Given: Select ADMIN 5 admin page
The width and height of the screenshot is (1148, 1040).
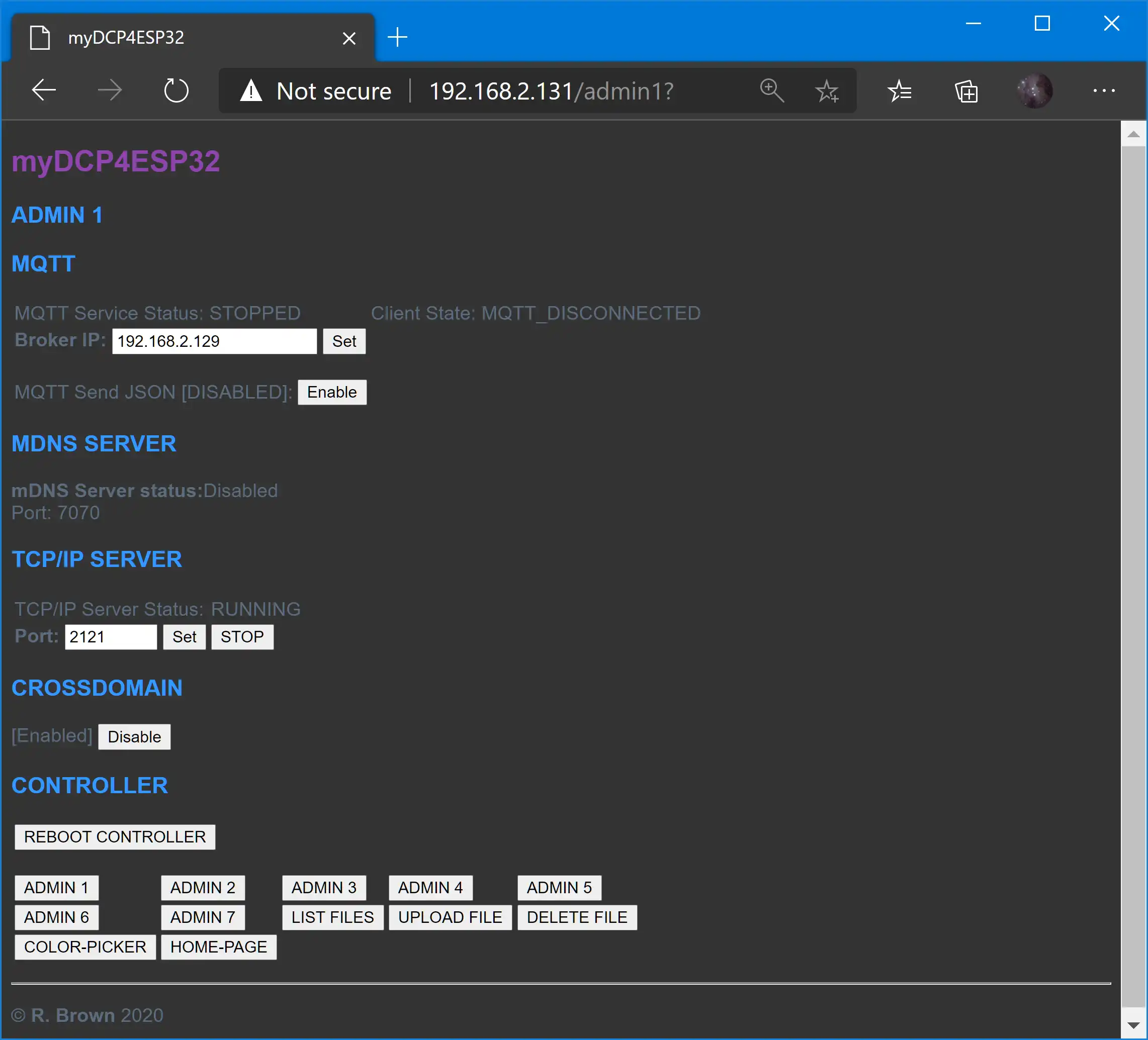Looking at the screenshot, I should [x=557, y=887].
